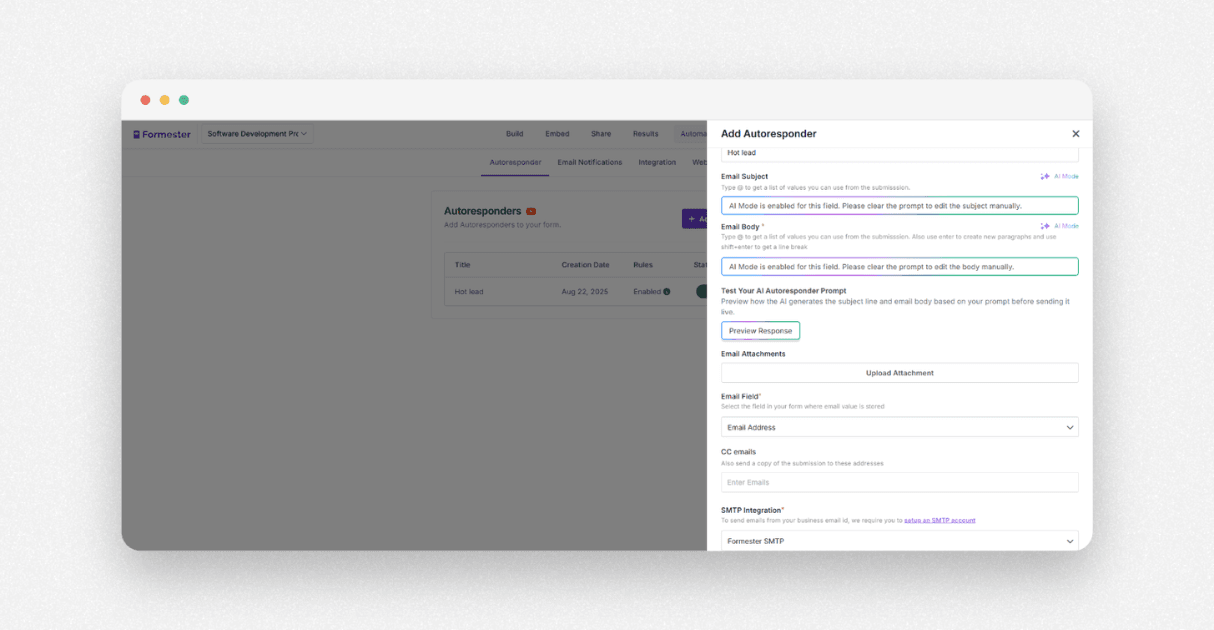
Task: Click the green window dot
Action: 183,100
